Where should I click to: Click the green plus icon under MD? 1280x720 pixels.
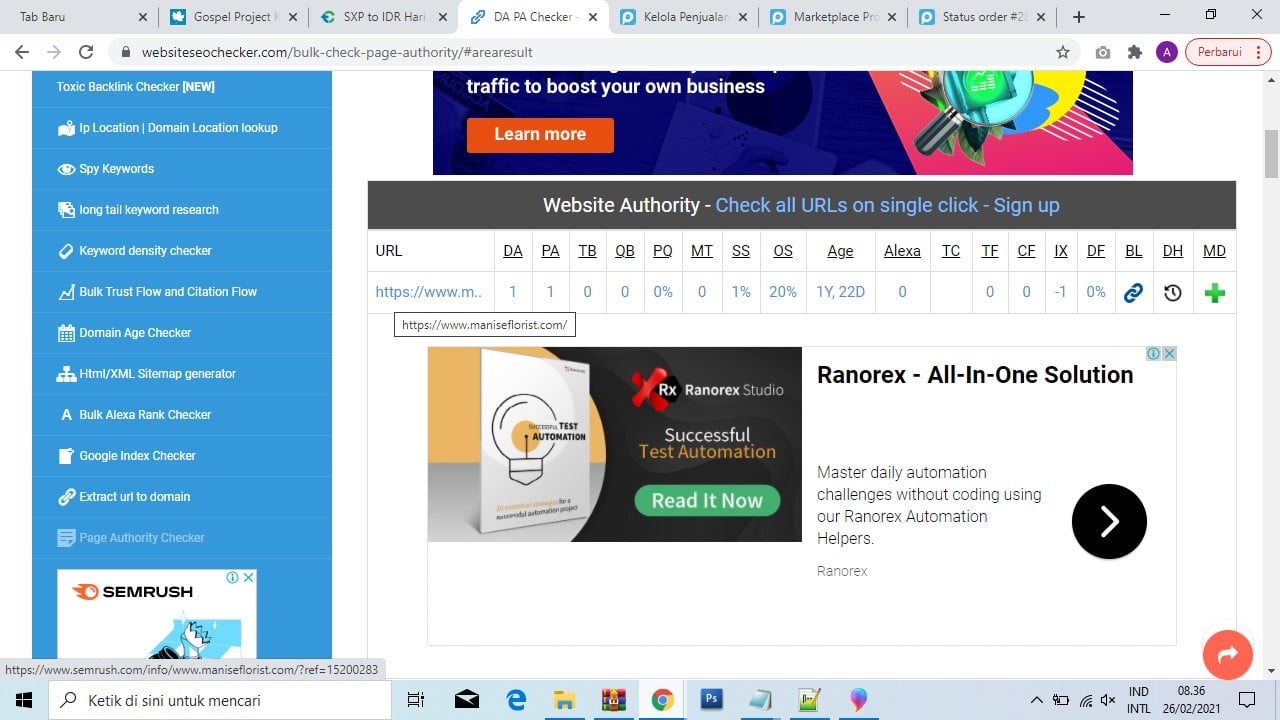[1214, 293]
